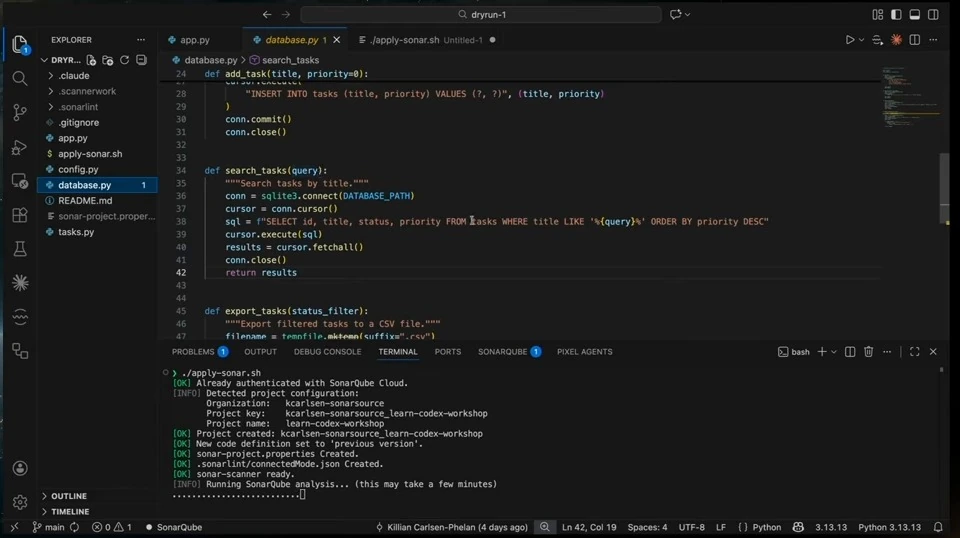Go back in navigation history

click(267, 14)
